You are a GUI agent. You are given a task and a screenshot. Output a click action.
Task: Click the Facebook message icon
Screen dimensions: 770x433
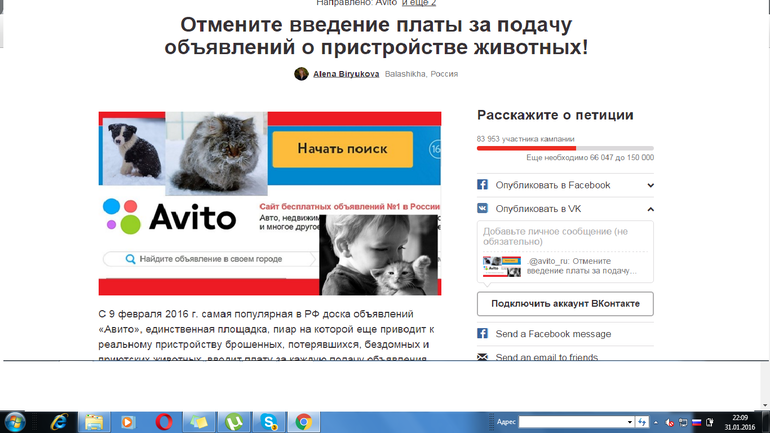[482, 334]
